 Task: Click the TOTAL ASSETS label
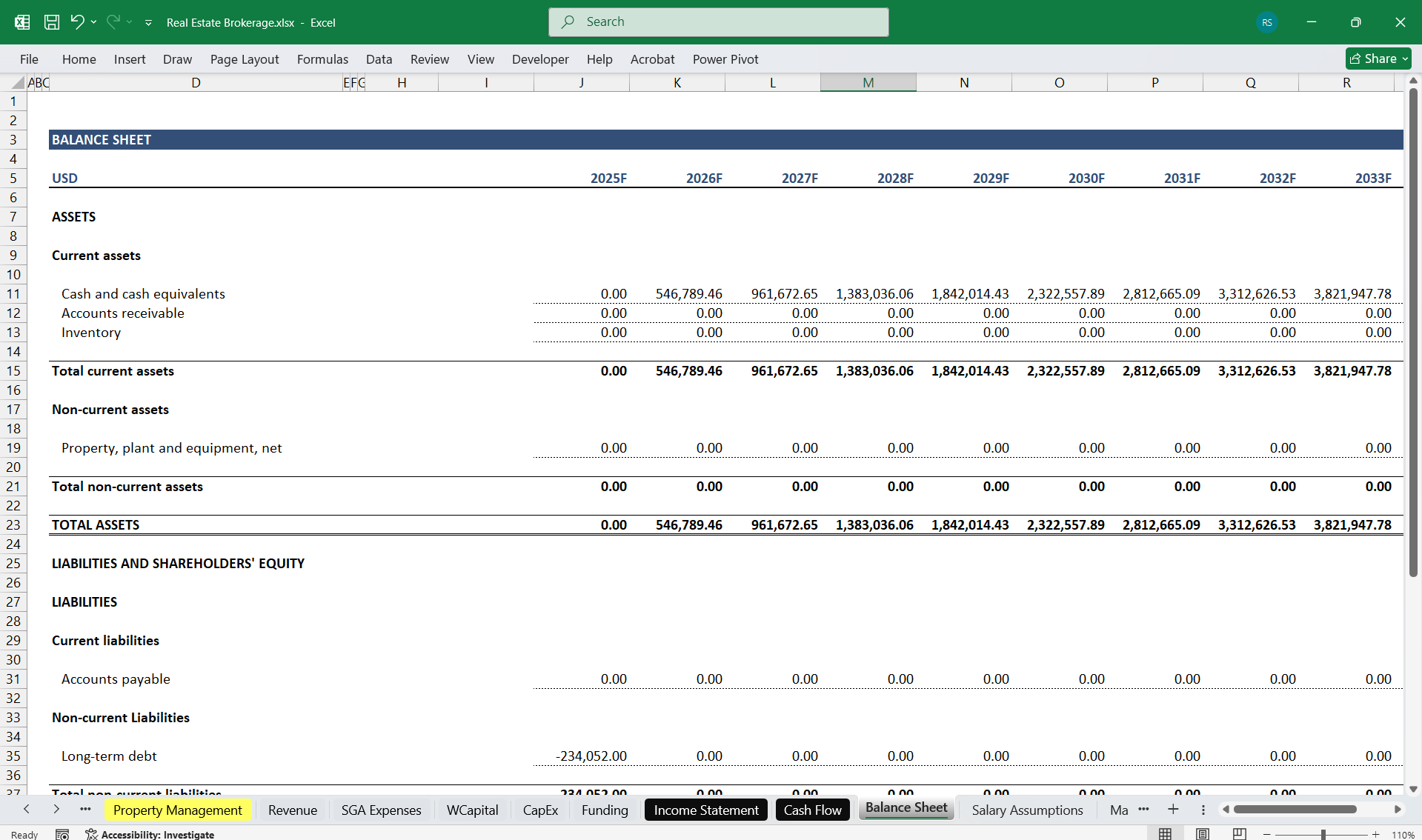96,525
